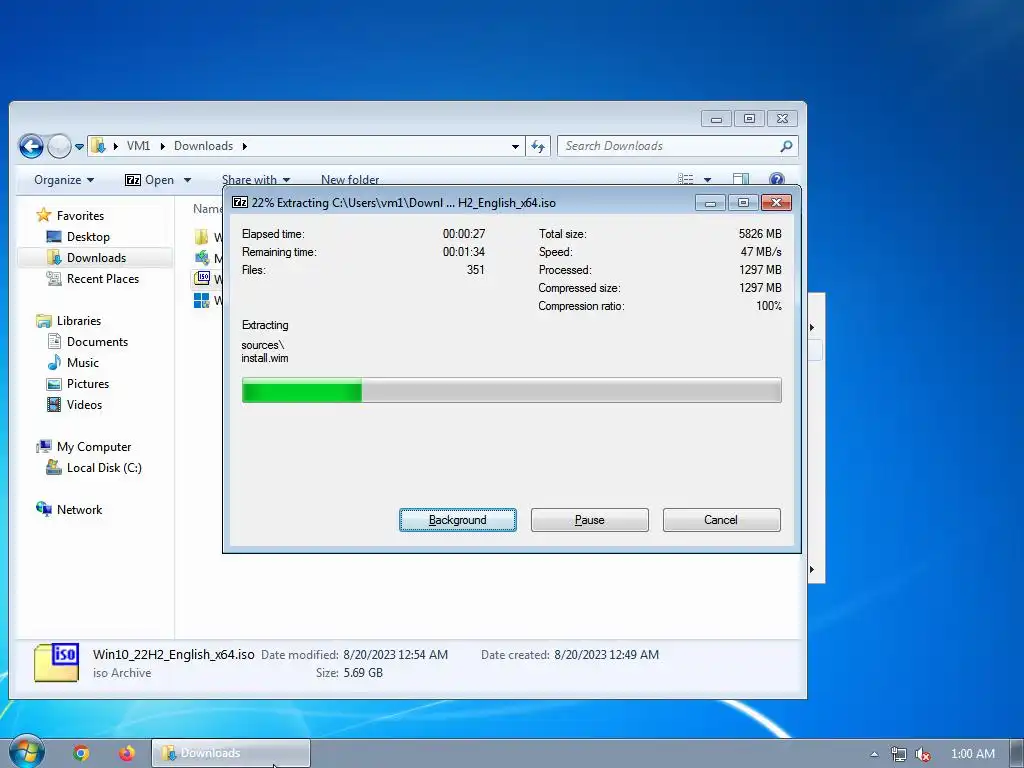
Task: Launch Firefox from the taskbar
Action: pos(127,753)
